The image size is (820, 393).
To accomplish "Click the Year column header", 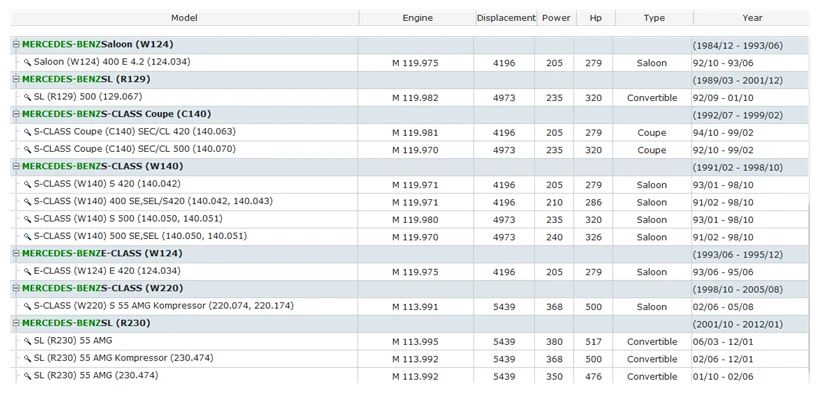I will (x=752, y=18).
